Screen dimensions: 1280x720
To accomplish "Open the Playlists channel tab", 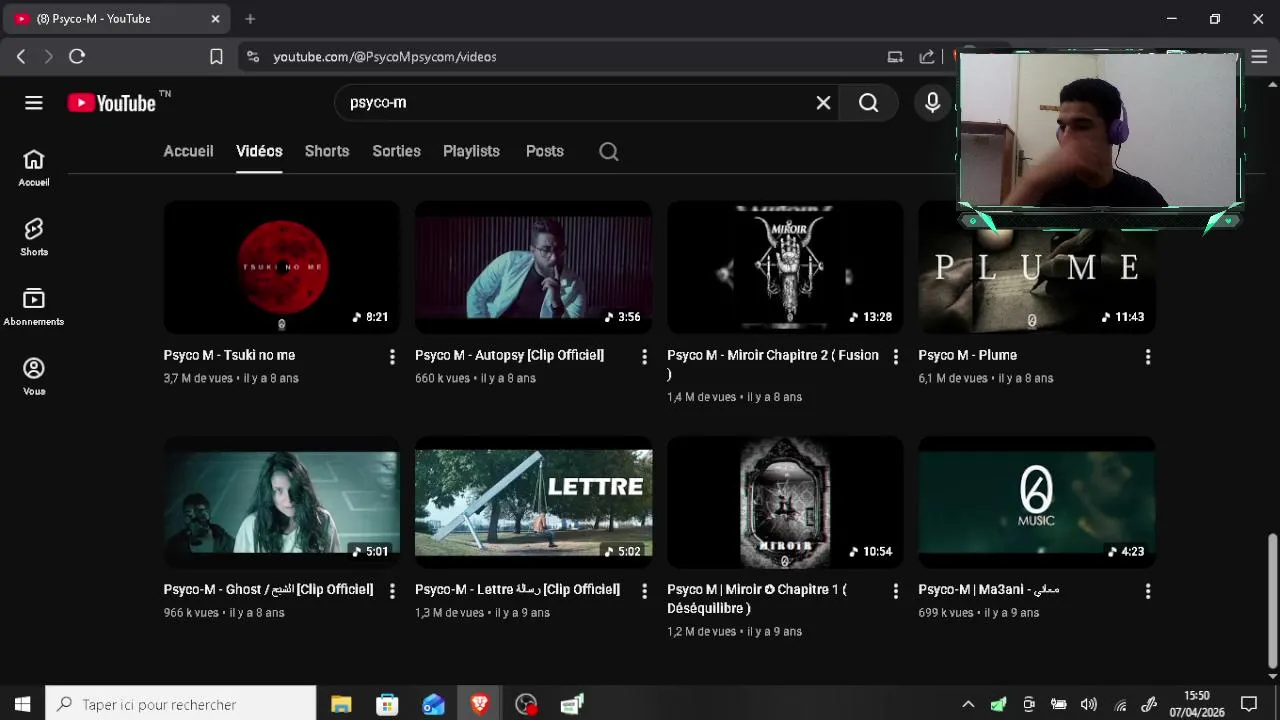I will point(471,151).
